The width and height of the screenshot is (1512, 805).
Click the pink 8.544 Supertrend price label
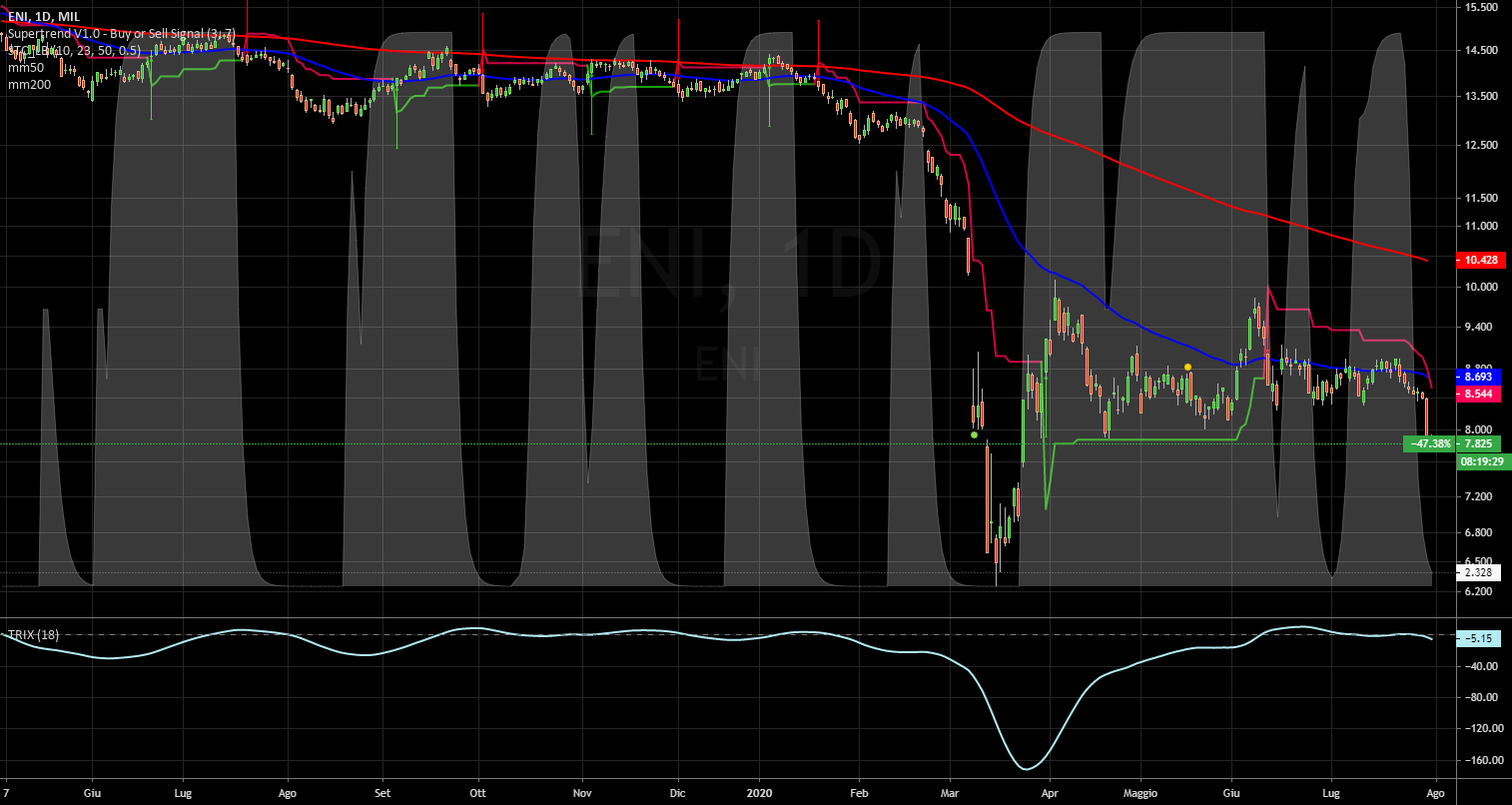pyautogui.click(x=1478, y=395)
